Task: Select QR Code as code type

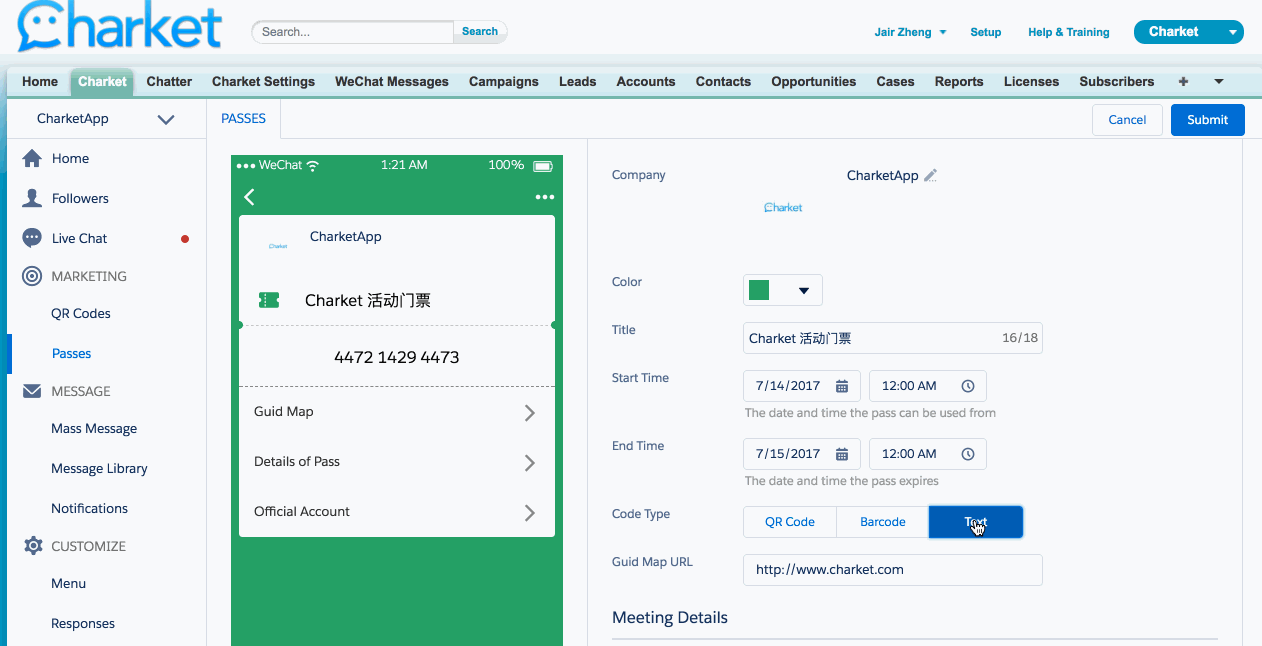Action: pyautogui.click(x=789, y=522)
